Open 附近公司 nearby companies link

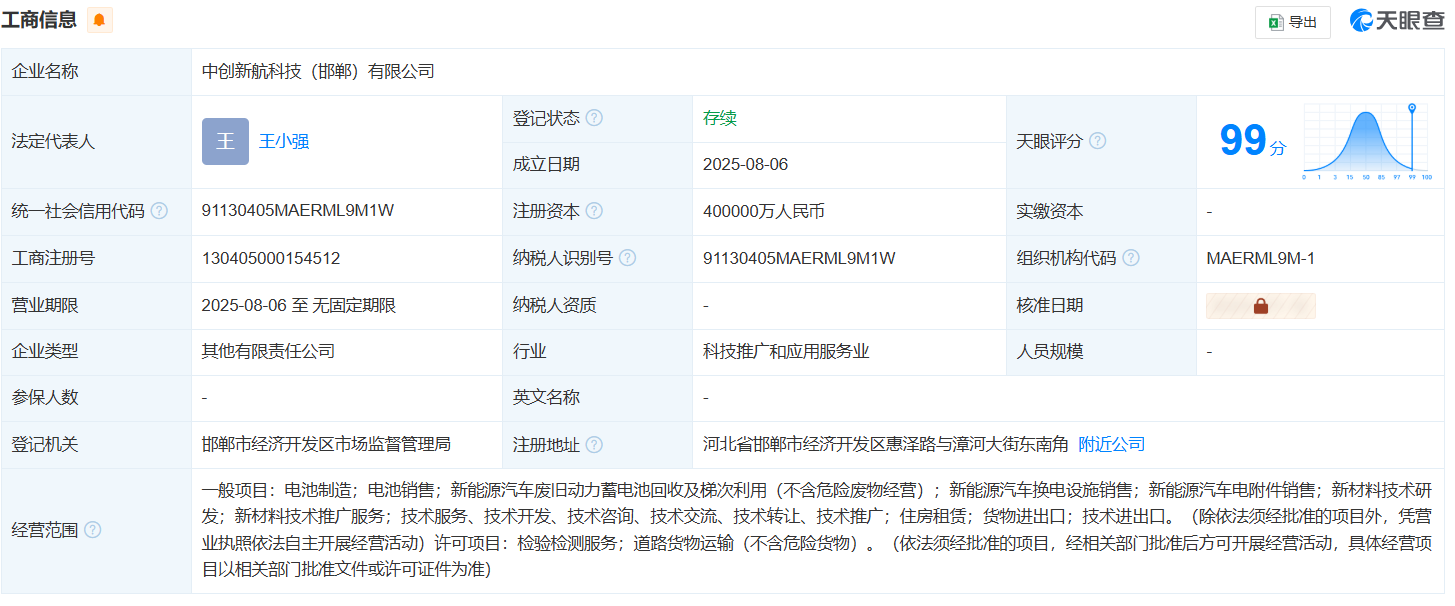(x=1111, y=444)
